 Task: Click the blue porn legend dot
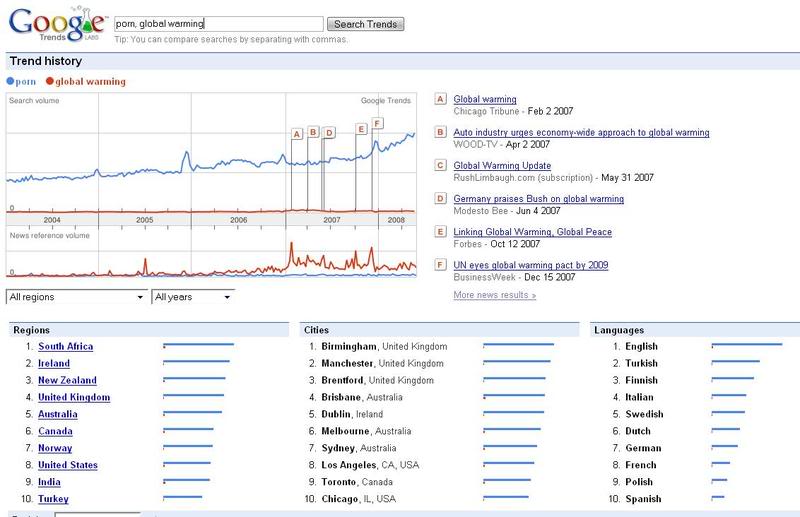coord(10,81)
